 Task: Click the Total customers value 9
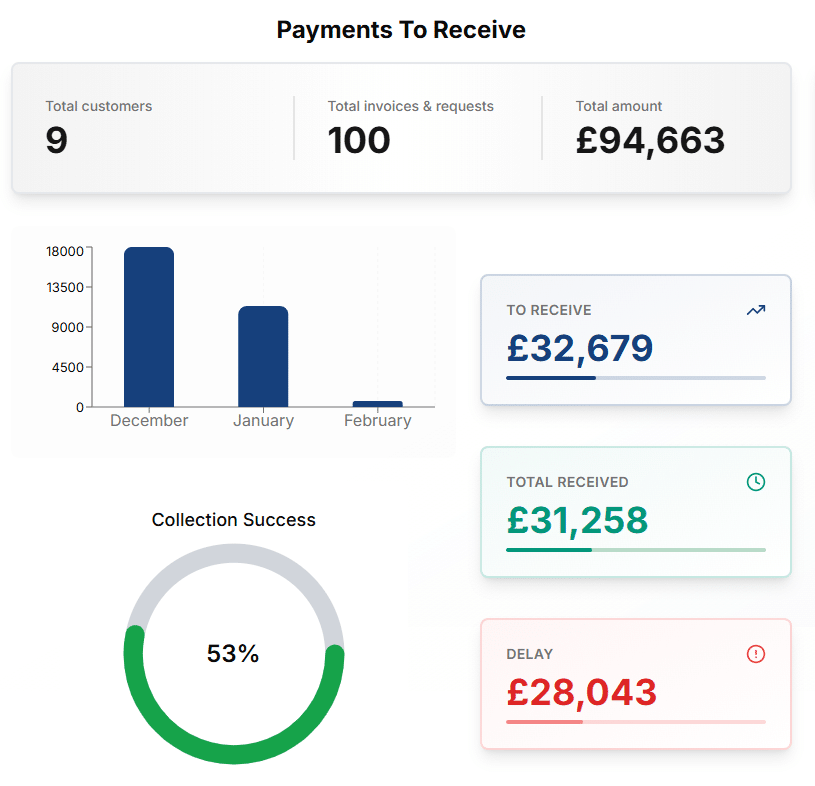(56, 141)
